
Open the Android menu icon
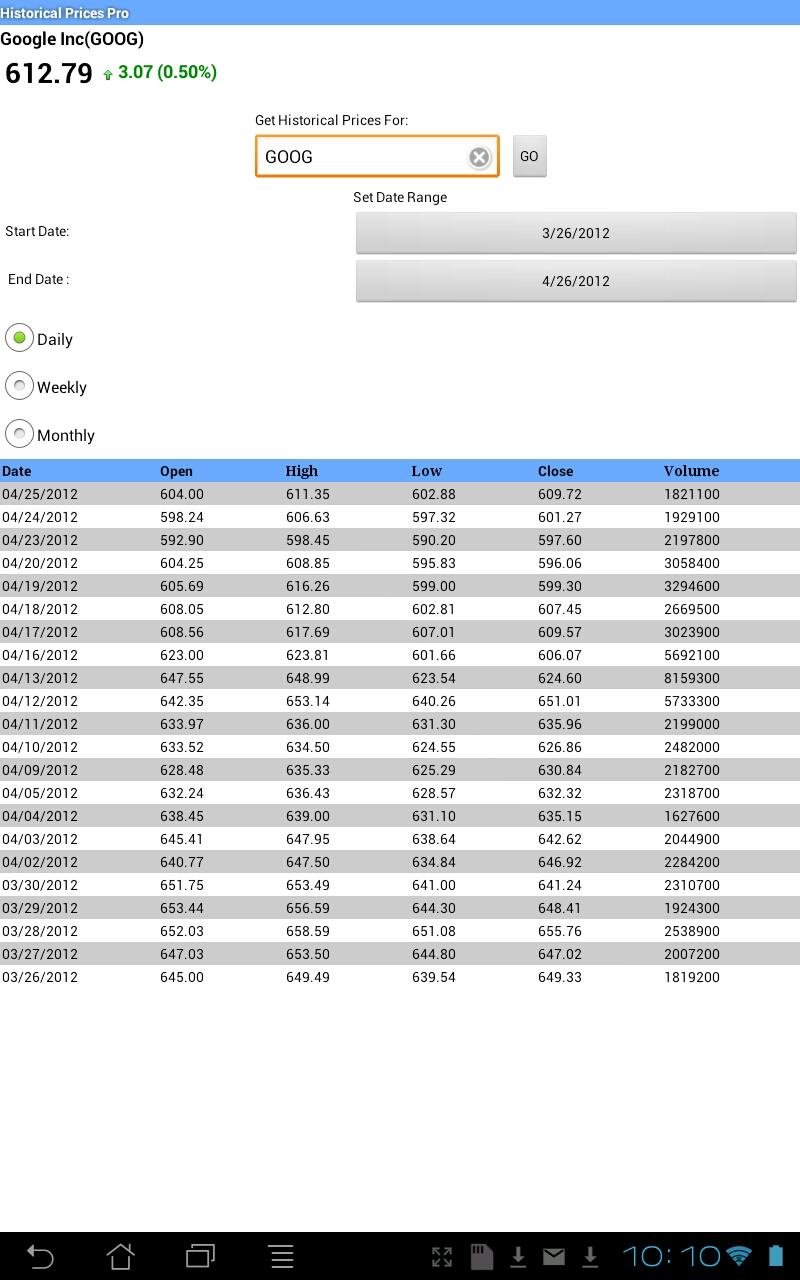(x=281, y=1256)
